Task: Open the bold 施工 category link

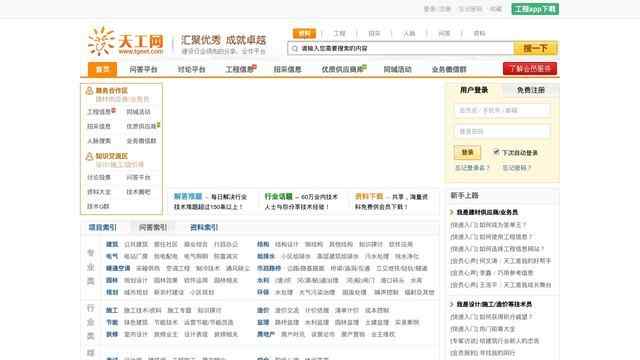Action: [112, 311]
